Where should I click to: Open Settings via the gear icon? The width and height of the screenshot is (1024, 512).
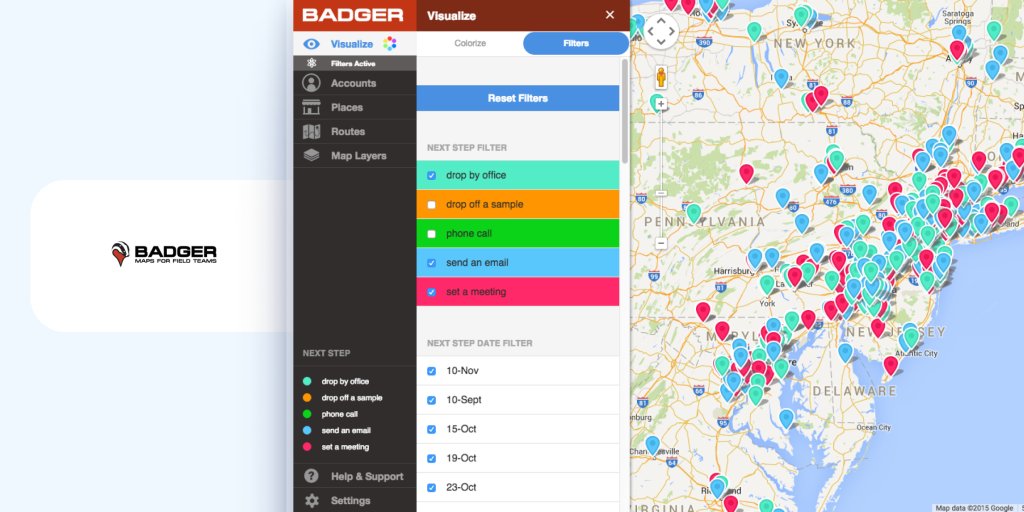click(311, 500)
